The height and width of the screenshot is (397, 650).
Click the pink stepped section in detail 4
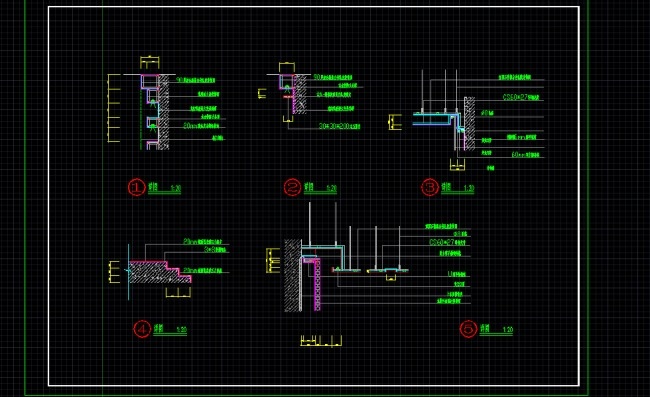(160, 272)
